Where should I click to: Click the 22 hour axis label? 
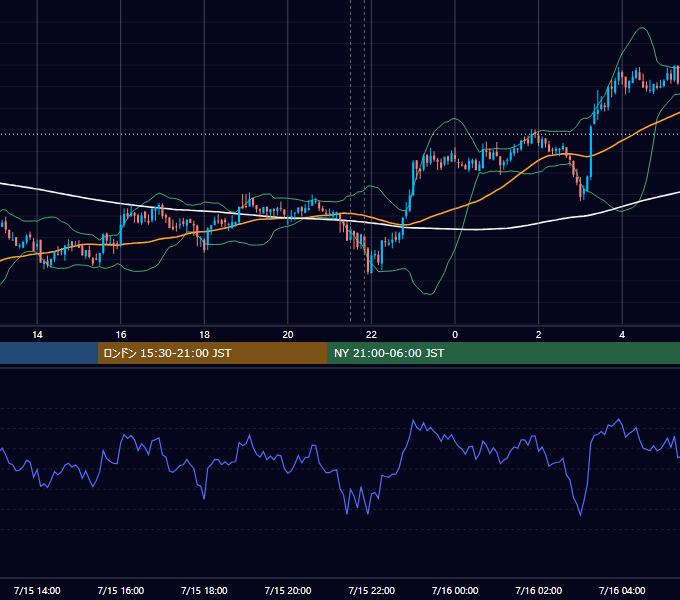click(x=371, y=335)
